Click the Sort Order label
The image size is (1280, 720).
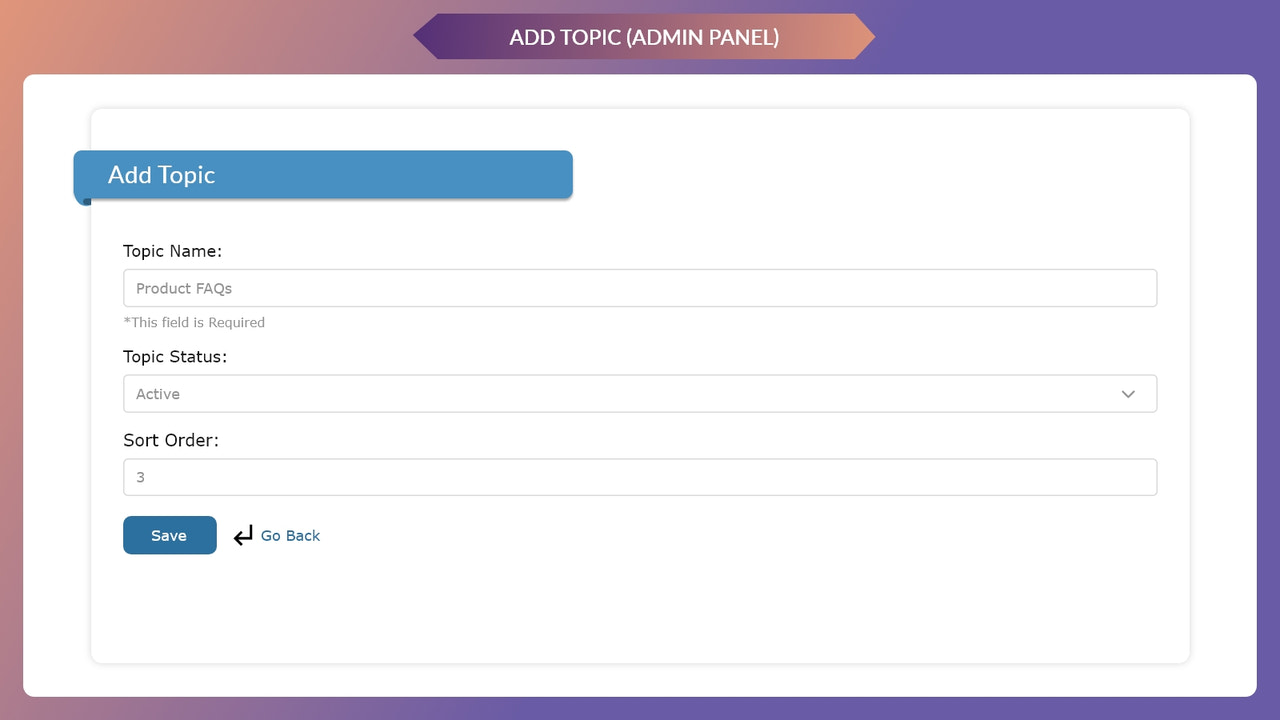[x=170, y=440]
